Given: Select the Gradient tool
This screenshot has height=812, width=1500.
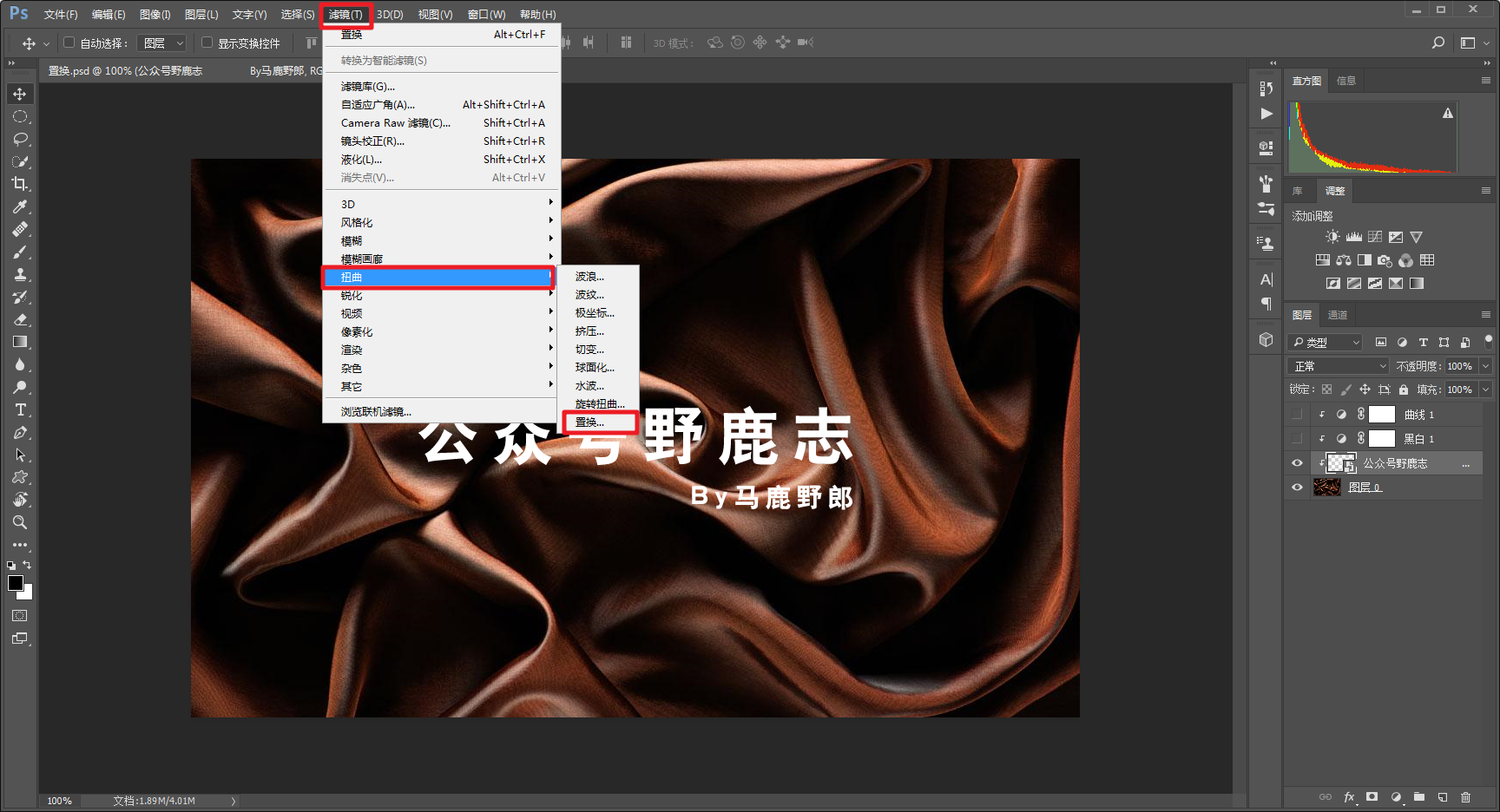Looking at the screenshot, I should (20, 342).
